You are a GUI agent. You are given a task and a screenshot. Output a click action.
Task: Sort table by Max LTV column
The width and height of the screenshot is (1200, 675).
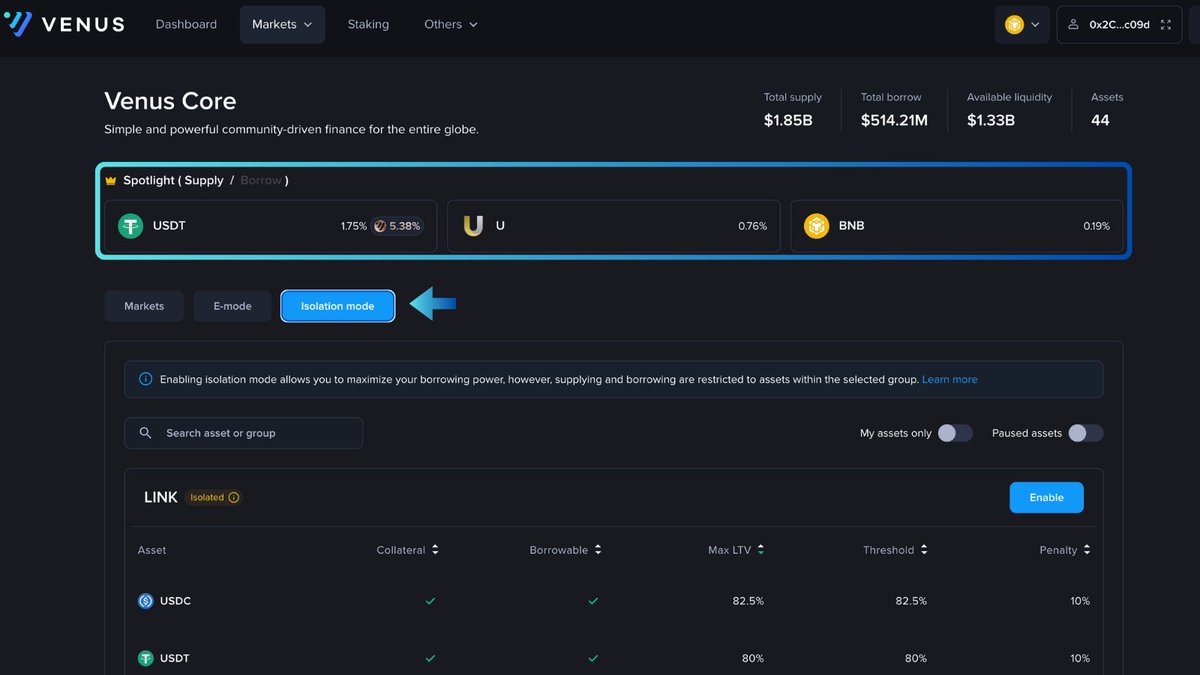pos(736,550)
